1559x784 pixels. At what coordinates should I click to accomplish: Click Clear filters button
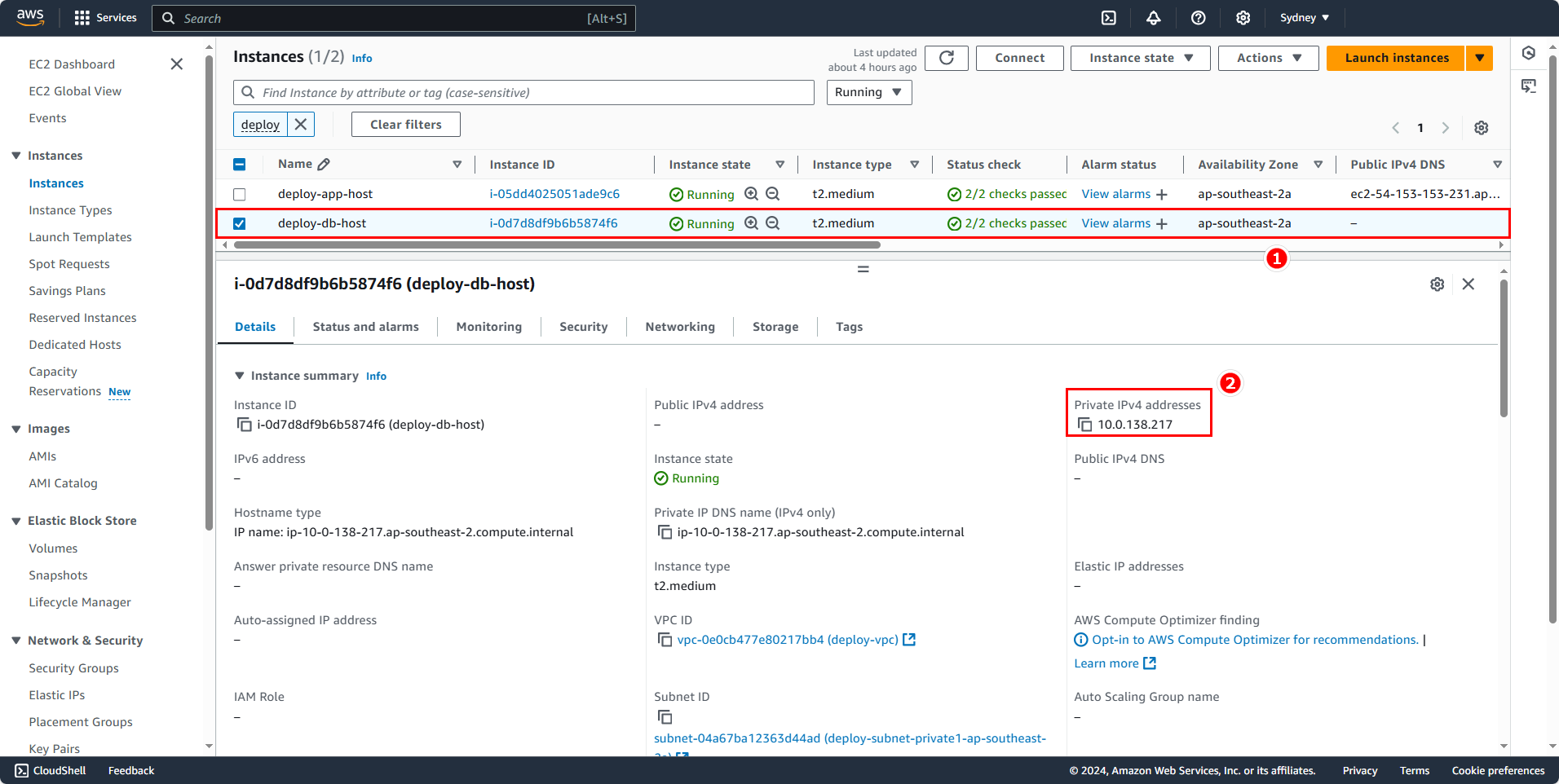coord(406,124)
